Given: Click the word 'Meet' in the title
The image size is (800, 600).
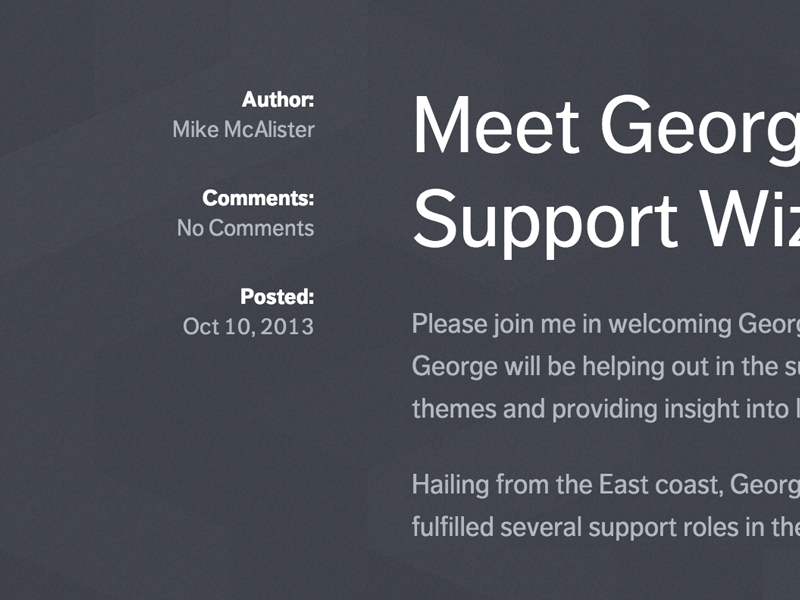Looking at the screenshot, I should pos(496,124).
